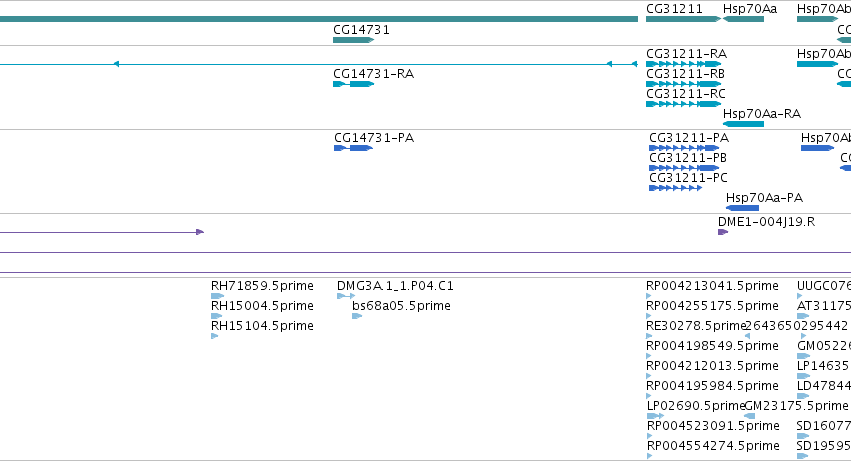Click the DME1-004J19.R purple marker
Image resolution: width=851 pixels, height=461 pixels.
723,232
